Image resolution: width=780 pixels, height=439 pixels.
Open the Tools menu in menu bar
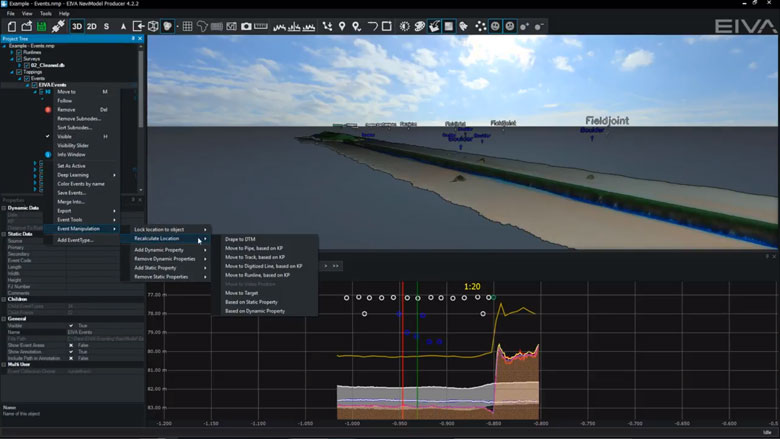coord(45,13)
